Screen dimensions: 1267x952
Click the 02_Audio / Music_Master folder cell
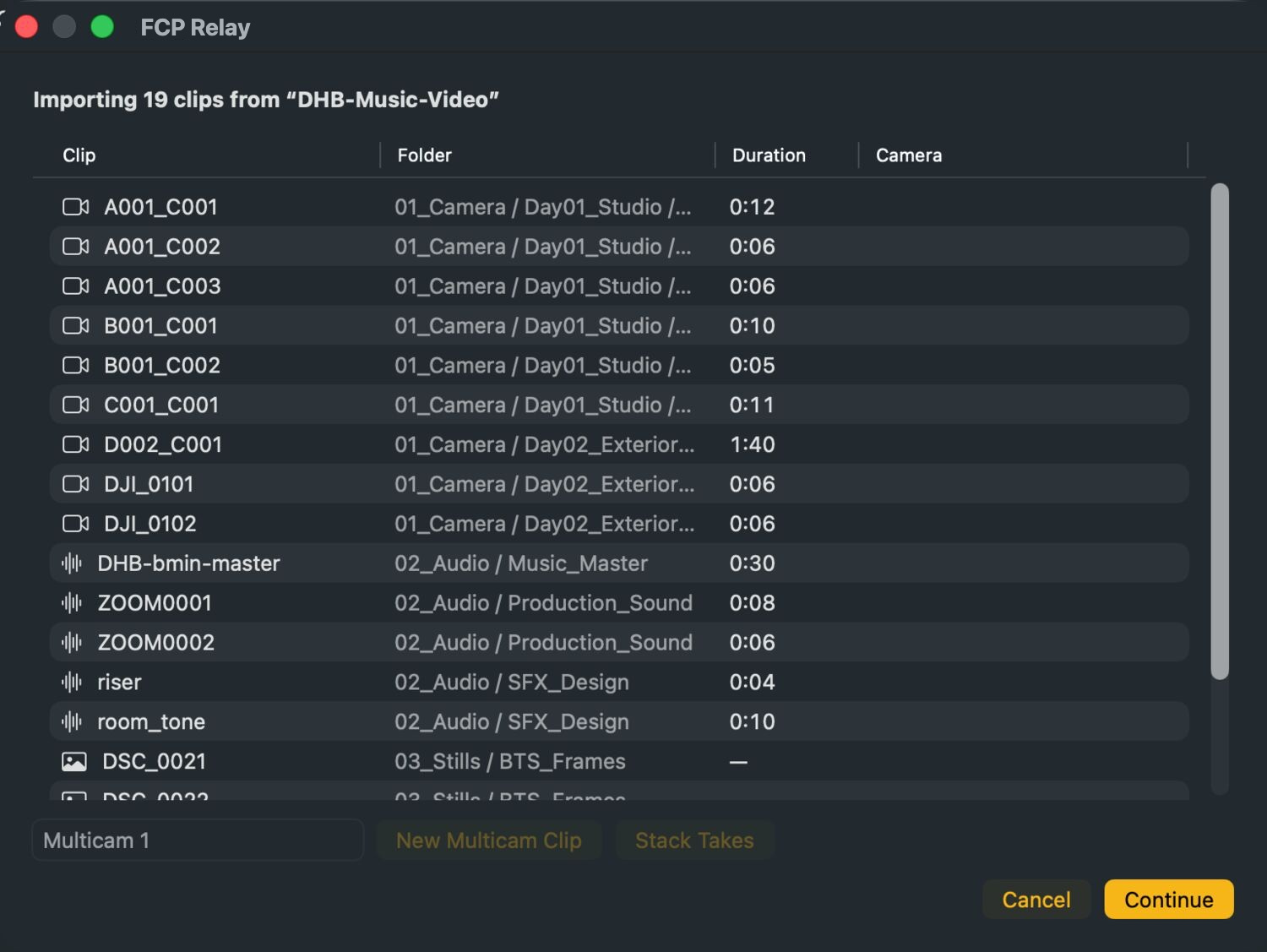pyautogui.click(x=521, y=563)
